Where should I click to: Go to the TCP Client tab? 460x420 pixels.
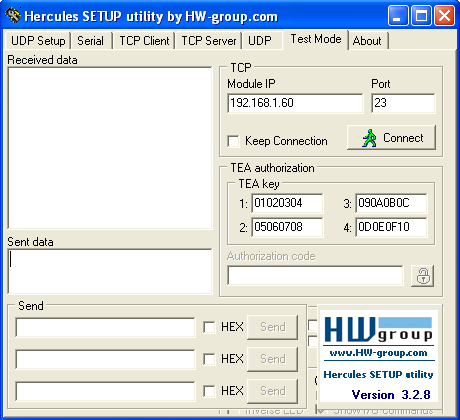[x=144, y=41]
